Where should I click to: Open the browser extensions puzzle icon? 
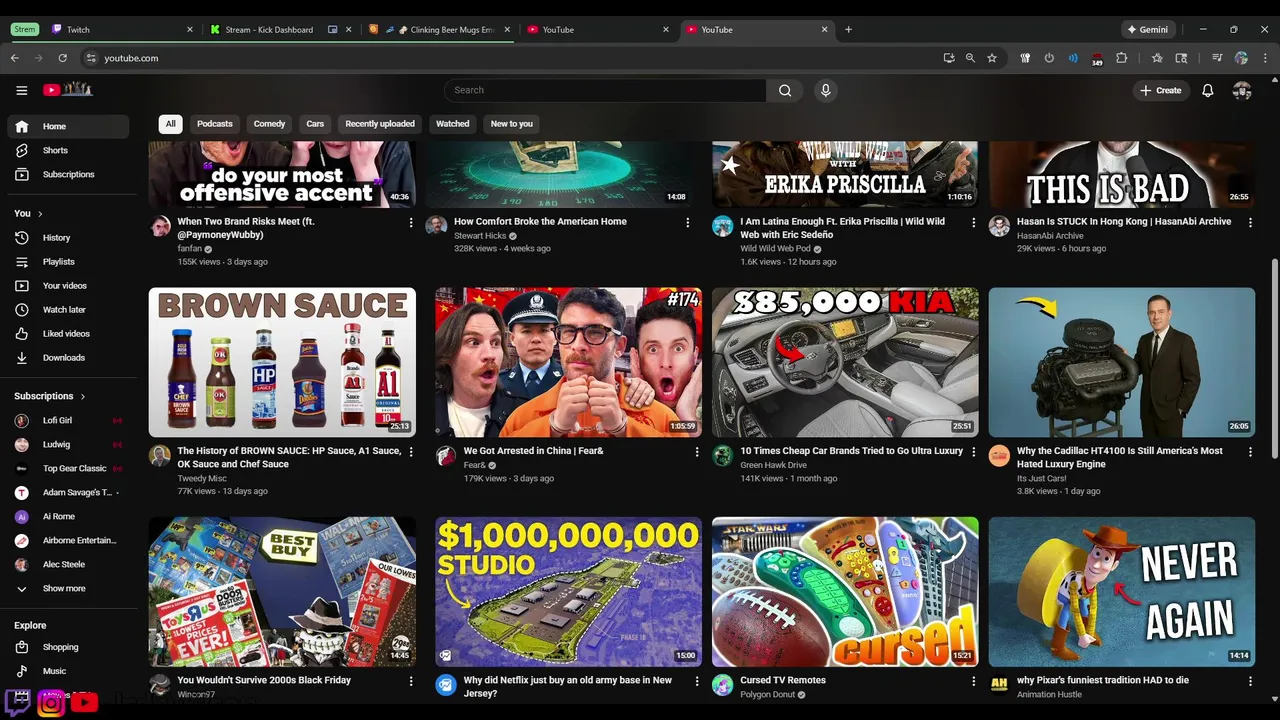[1121, 58]
